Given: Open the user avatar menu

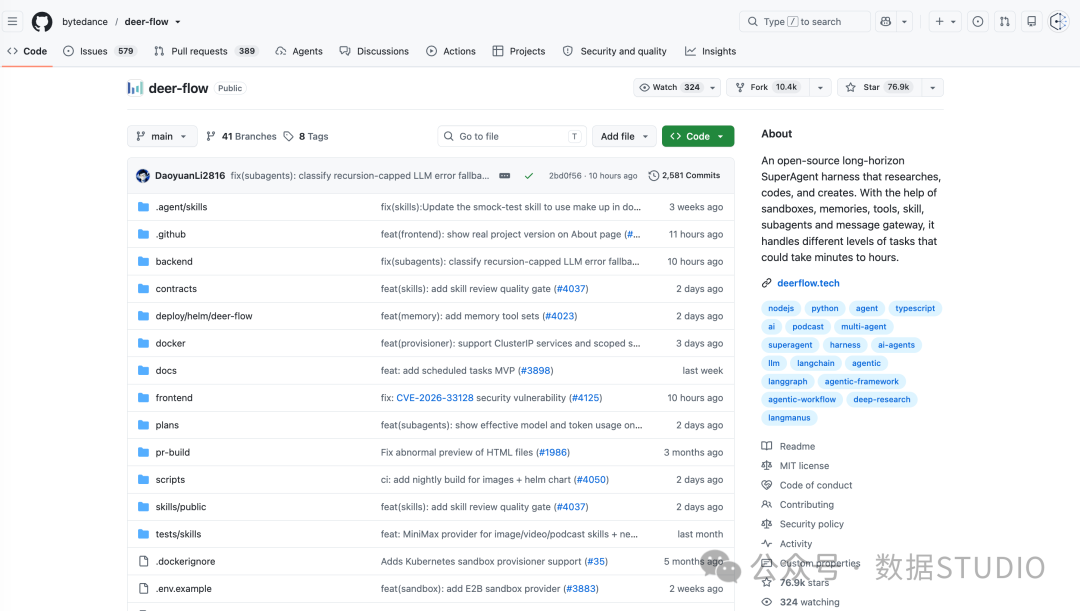Looking at the screenshot, I should pyautogui.click(x=1059, y=22).
